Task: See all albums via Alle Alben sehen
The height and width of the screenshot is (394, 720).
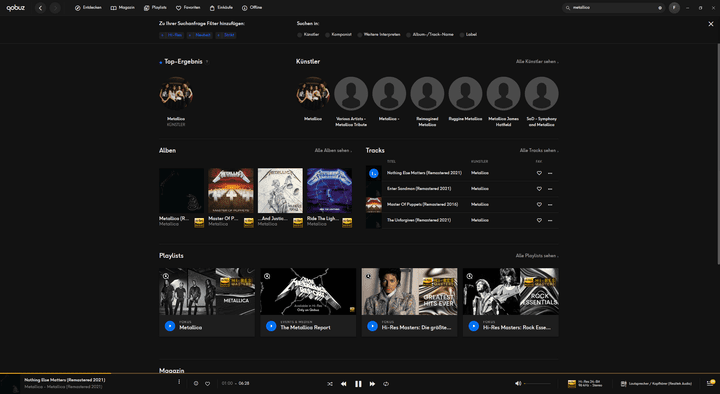Action: coord(333,151)
